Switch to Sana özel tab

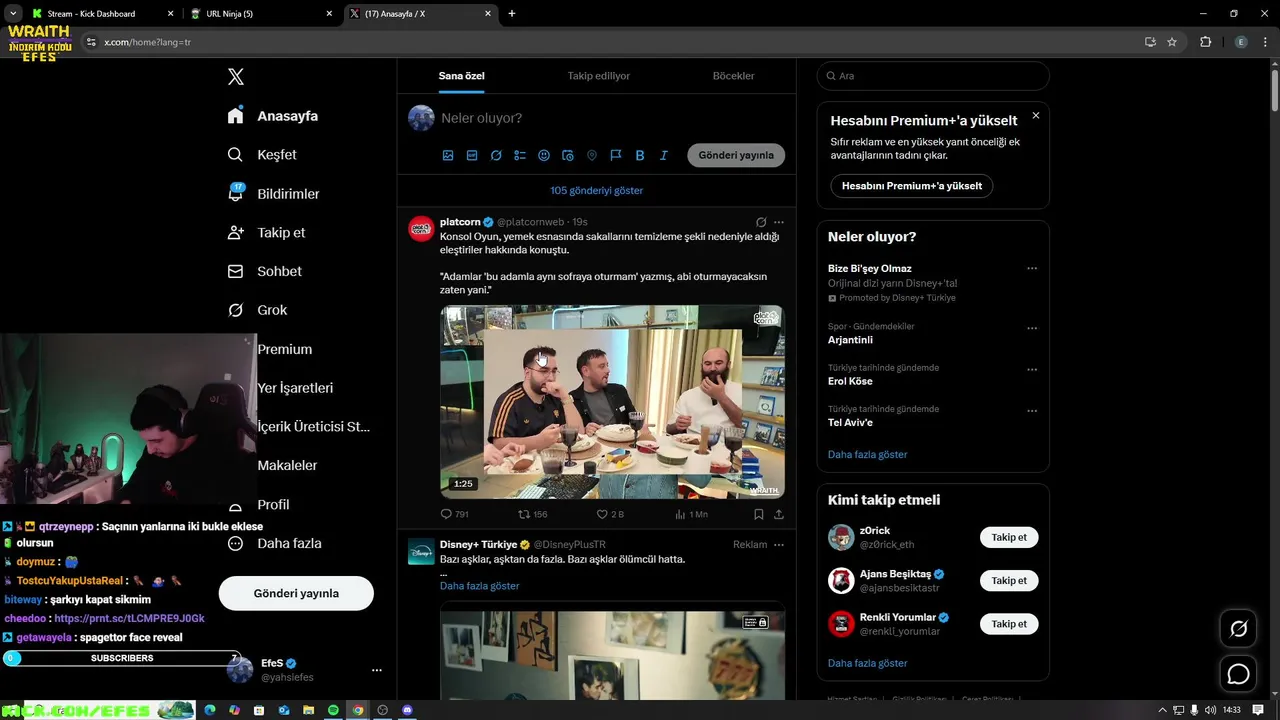tap(461, 76)
